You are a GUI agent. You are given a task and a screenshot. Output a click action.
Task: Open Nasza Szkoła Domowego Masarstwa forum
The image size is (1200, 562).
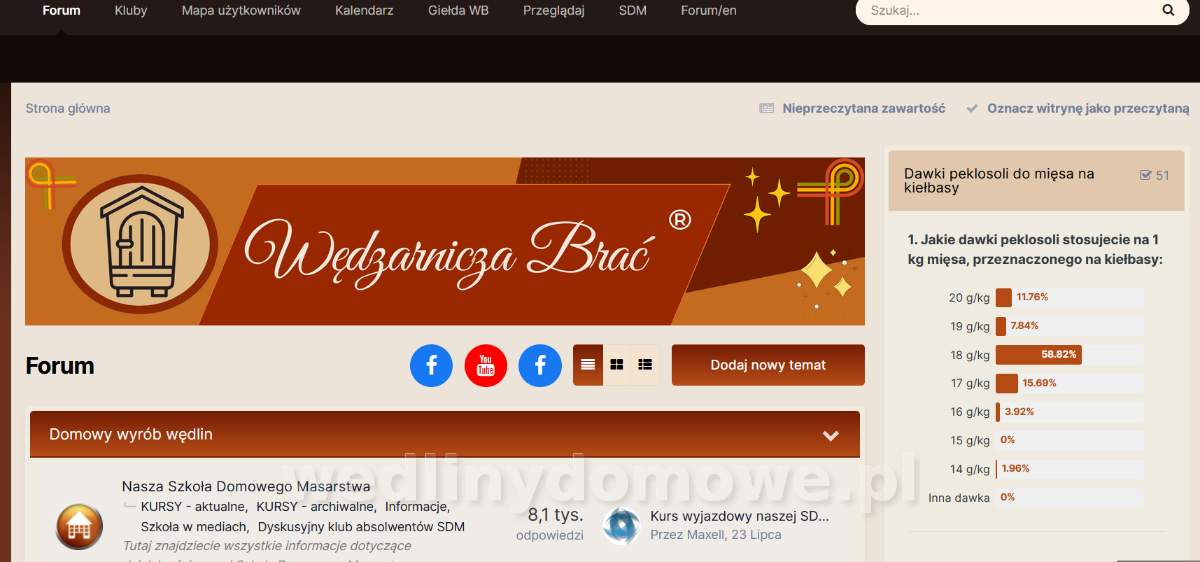246,486
